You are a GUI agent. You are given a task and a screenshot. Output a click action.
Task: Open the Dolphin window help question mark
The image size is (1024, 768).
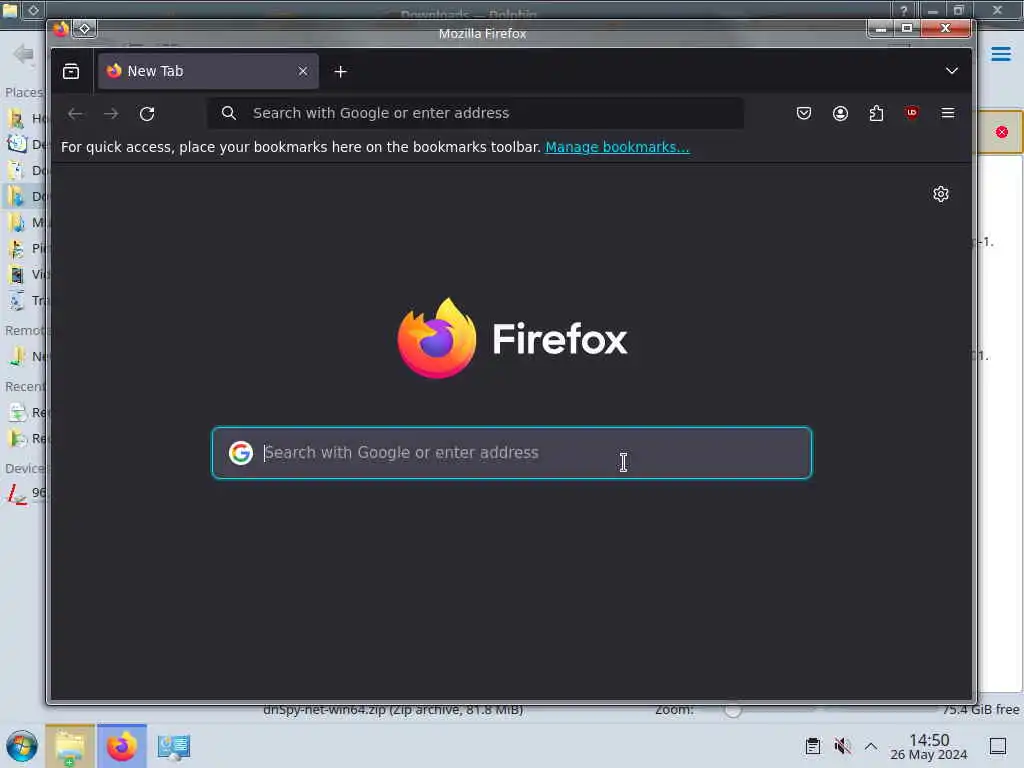pyautogui.click(x=903, y=10)
